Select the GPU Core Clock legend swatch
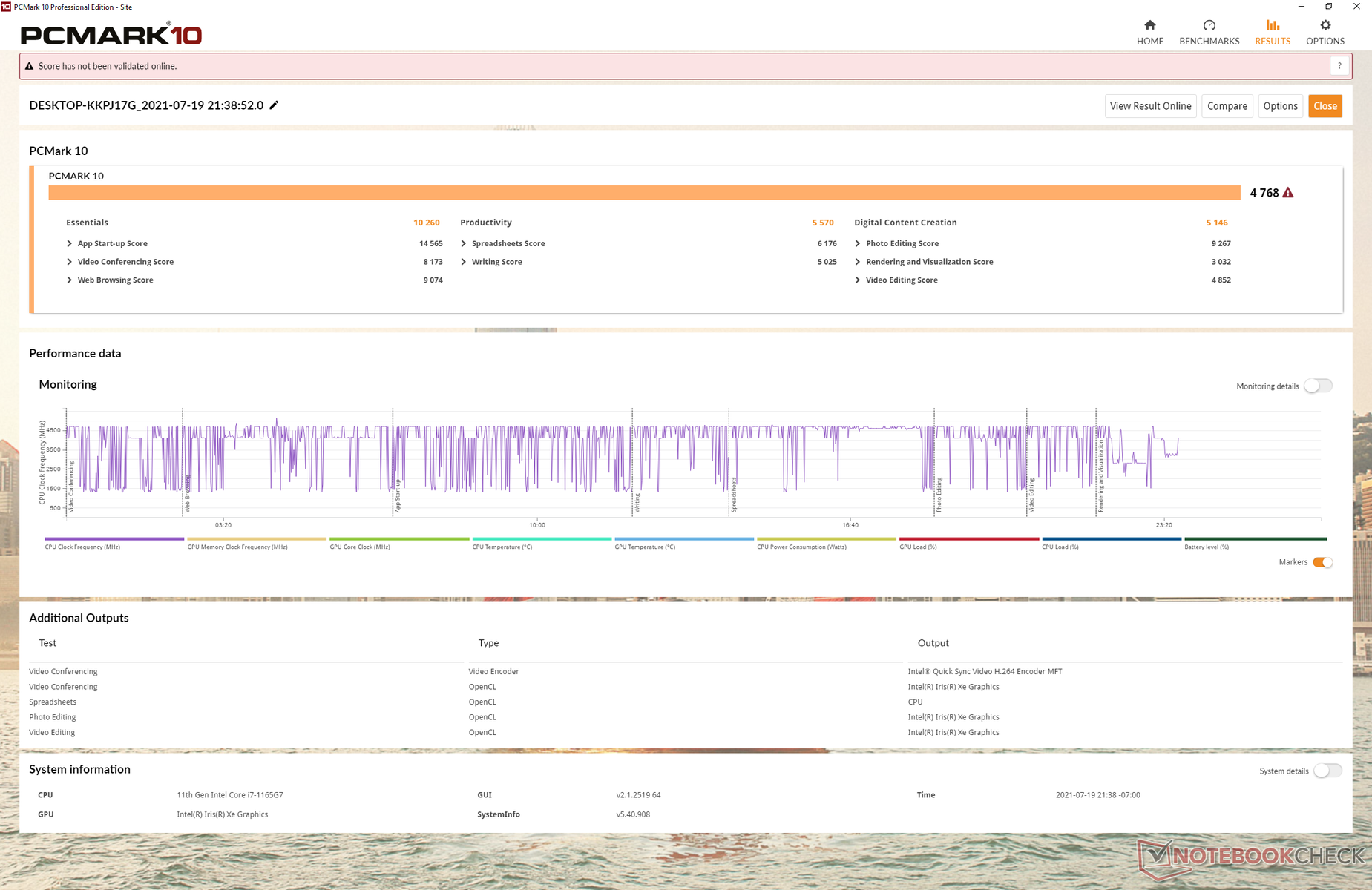 [399, 539]
